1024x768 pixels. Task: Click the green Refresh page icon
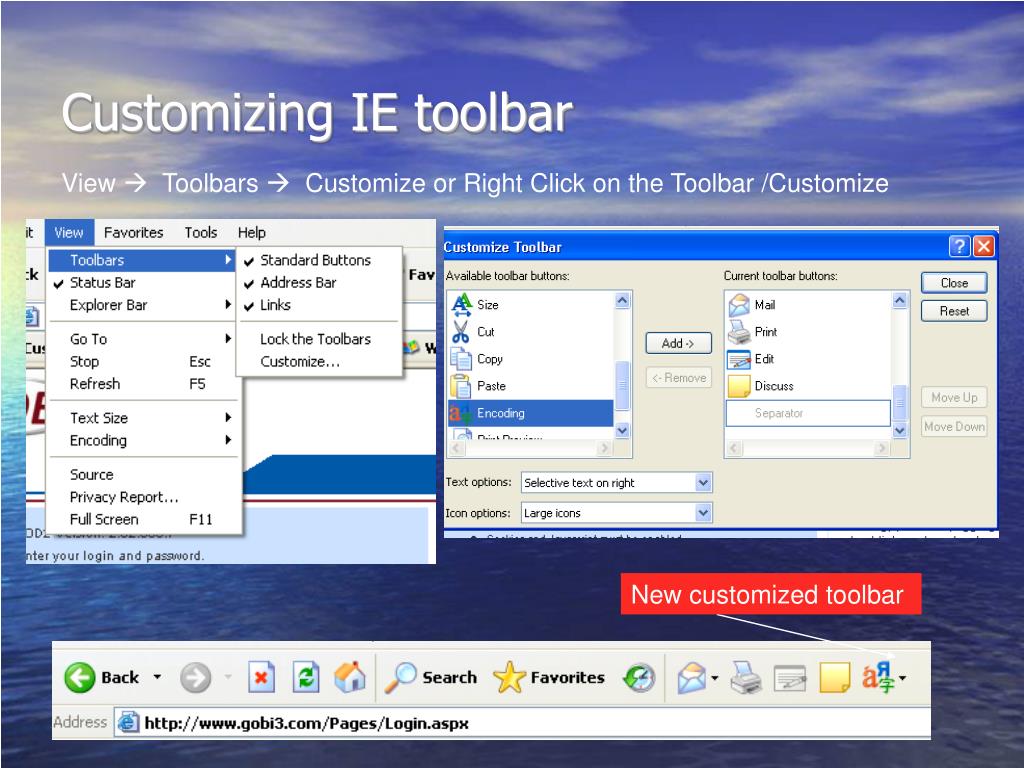coord(306,678)
